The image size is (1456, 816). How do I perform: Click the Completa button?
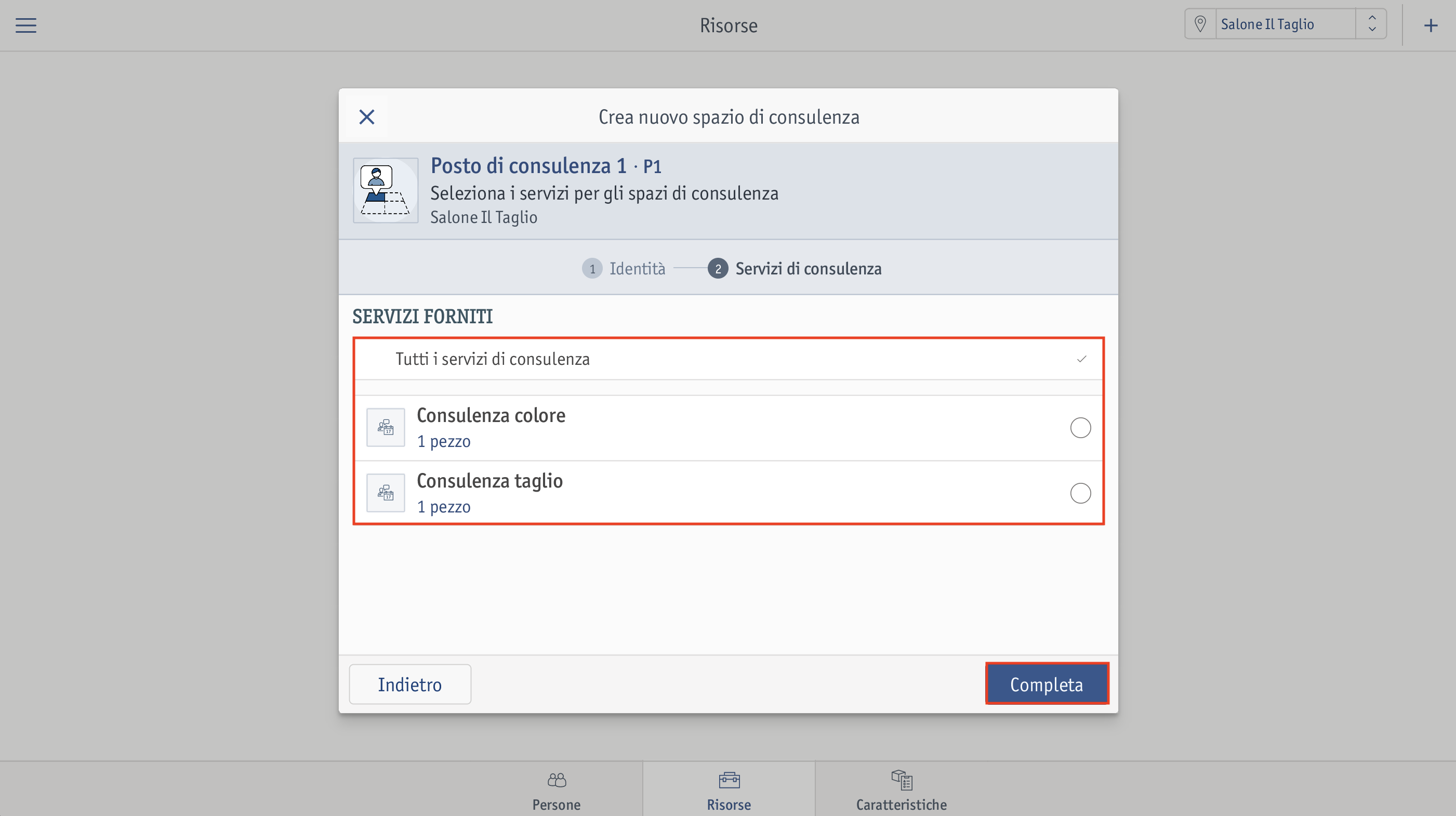click(1047, 683)
